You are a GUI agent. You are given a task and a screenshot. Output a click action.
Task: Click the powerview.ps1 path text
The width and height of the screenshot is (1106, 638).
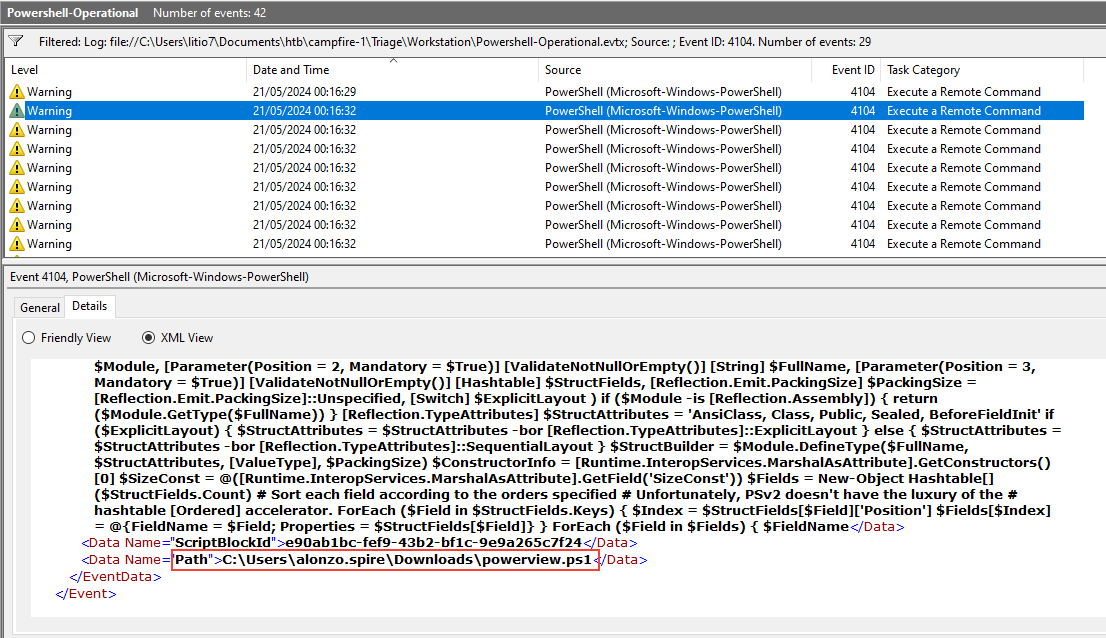(407, 560)
